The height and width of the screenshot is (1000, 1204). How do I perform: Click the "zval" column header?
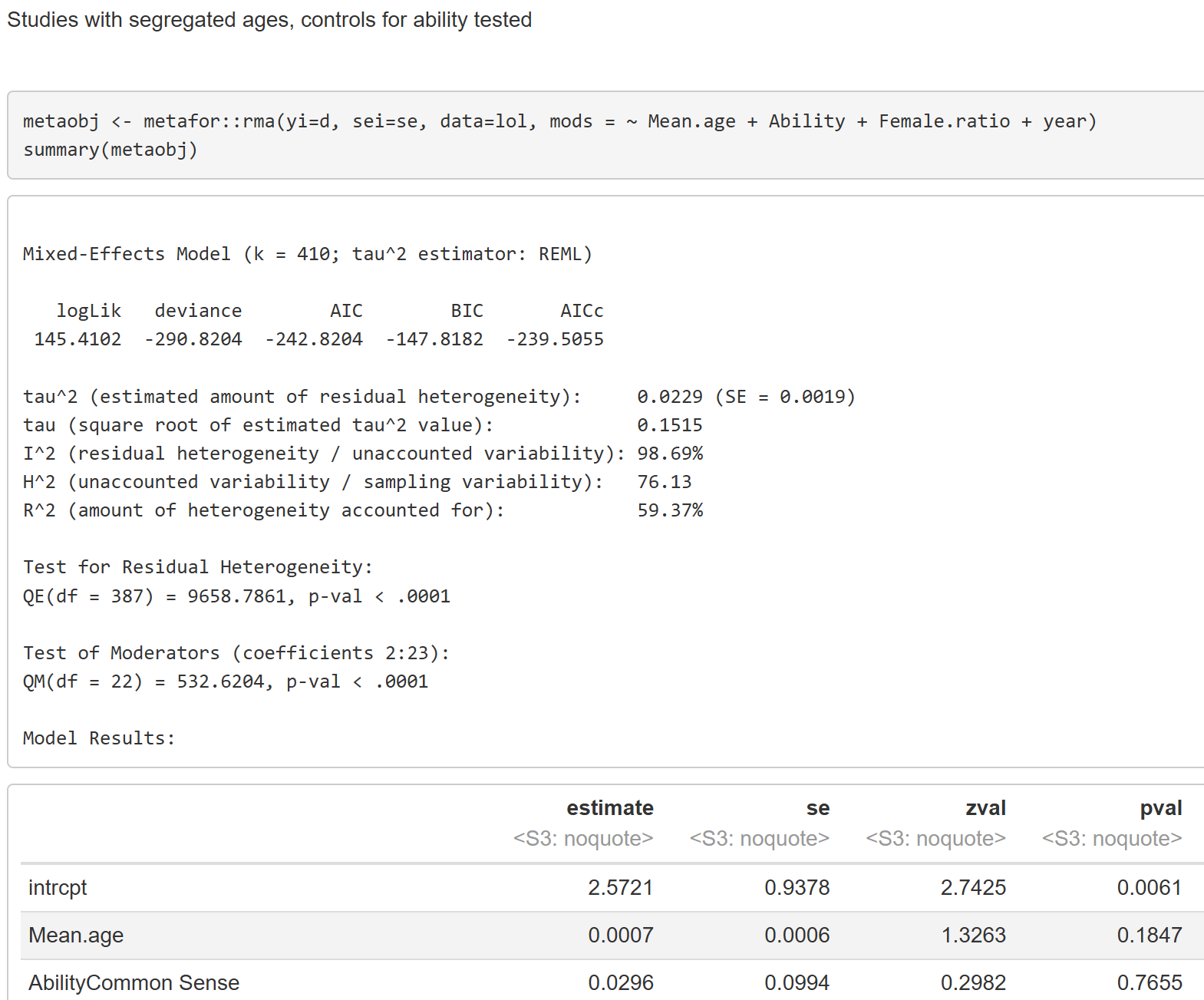[x=985, y=808]
